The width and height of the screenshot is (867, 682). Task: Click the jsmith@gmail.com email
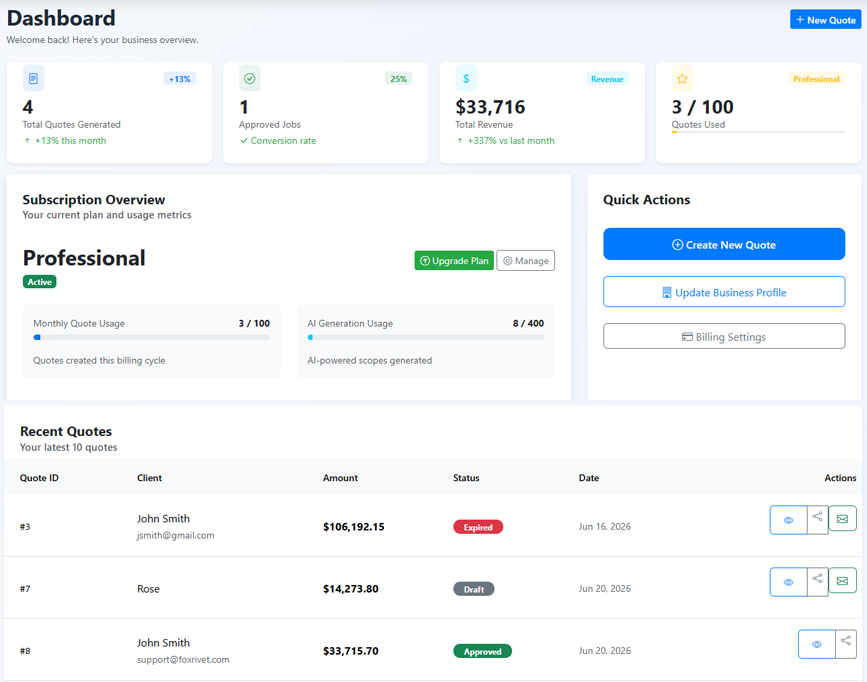click(x=175, y=535)
